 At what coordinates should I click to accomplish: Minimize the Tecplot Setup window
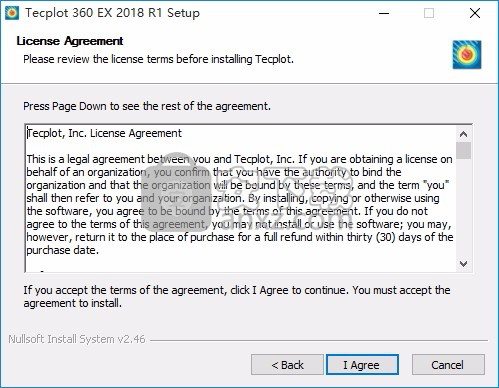point(384,13)
